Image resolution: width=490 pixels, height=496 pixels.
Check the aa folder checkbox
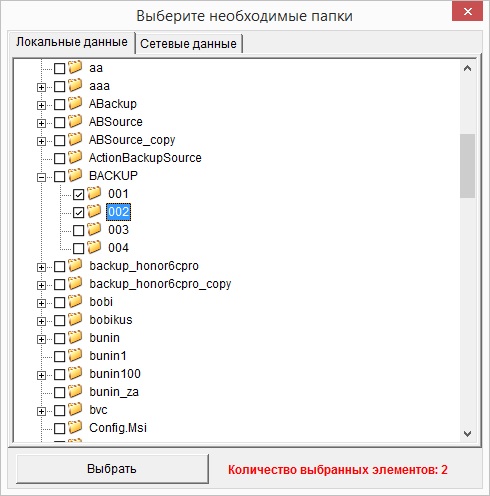click(59, 69)
